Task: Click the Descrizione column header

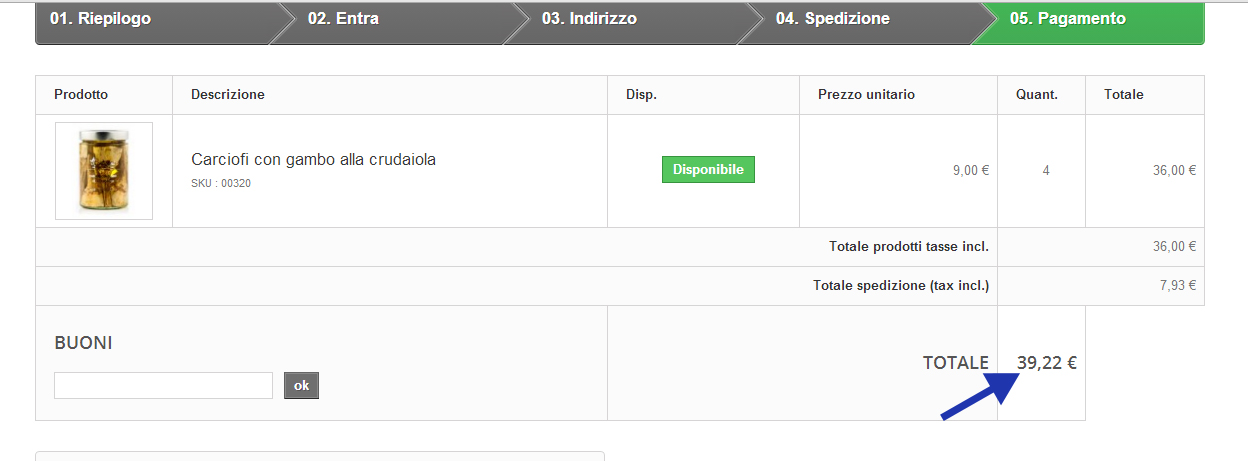Action: [x=228, y=95]
